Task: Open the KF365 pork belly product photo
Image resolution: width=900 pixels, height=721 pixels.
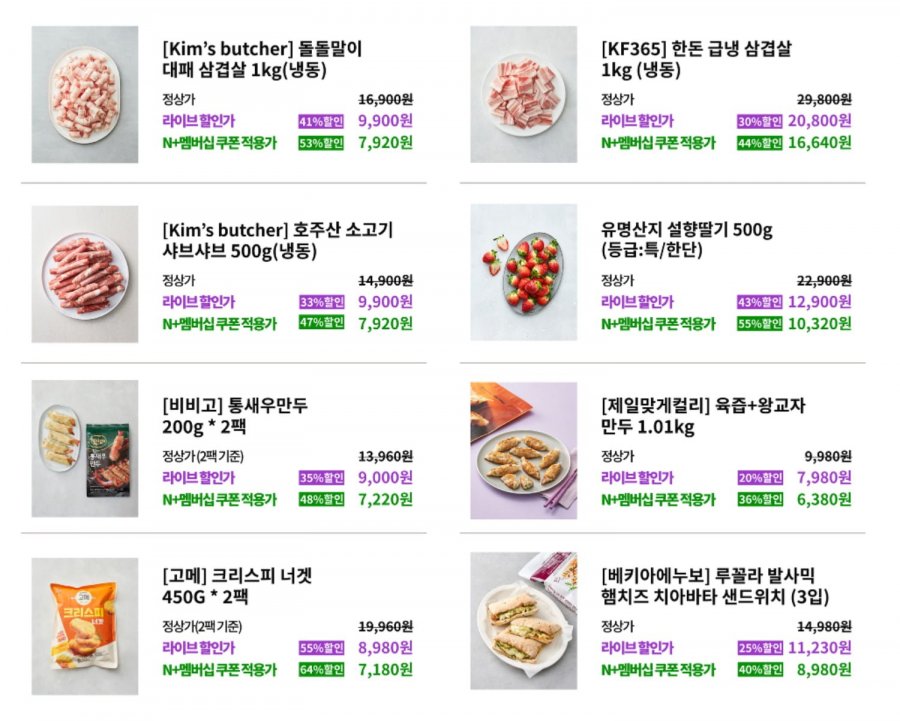Action: click(x=524, y=95)
